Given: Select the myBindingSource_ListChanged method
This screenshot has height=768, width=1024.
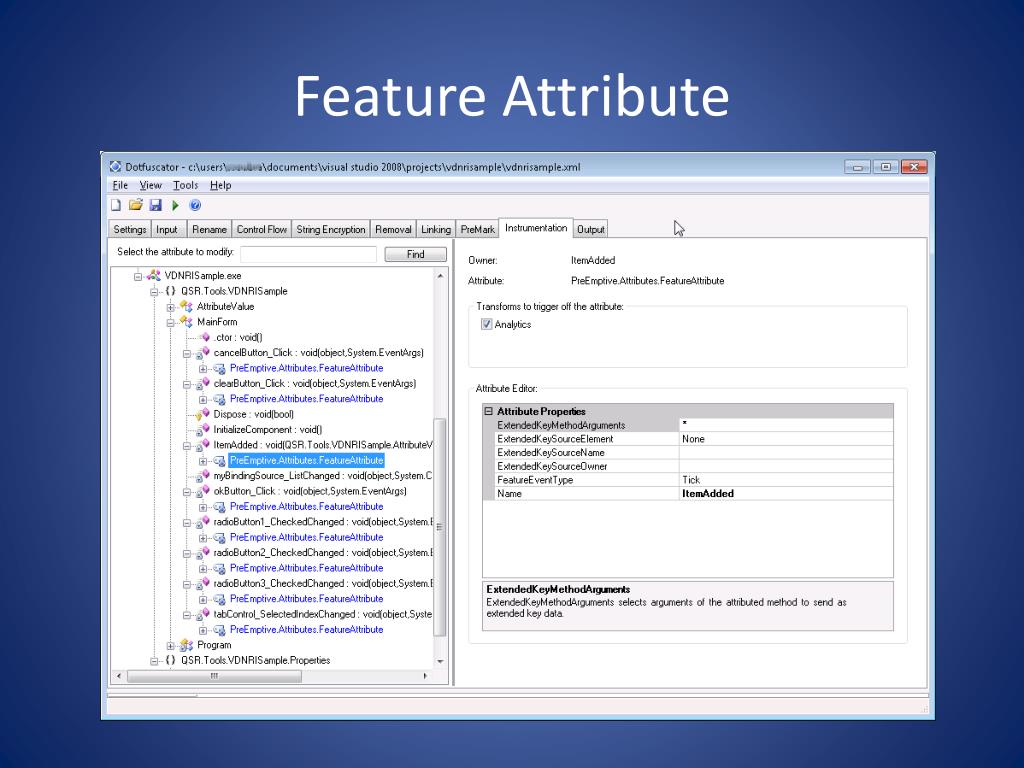Looking at the screenshot, I should tap(323, 476).
